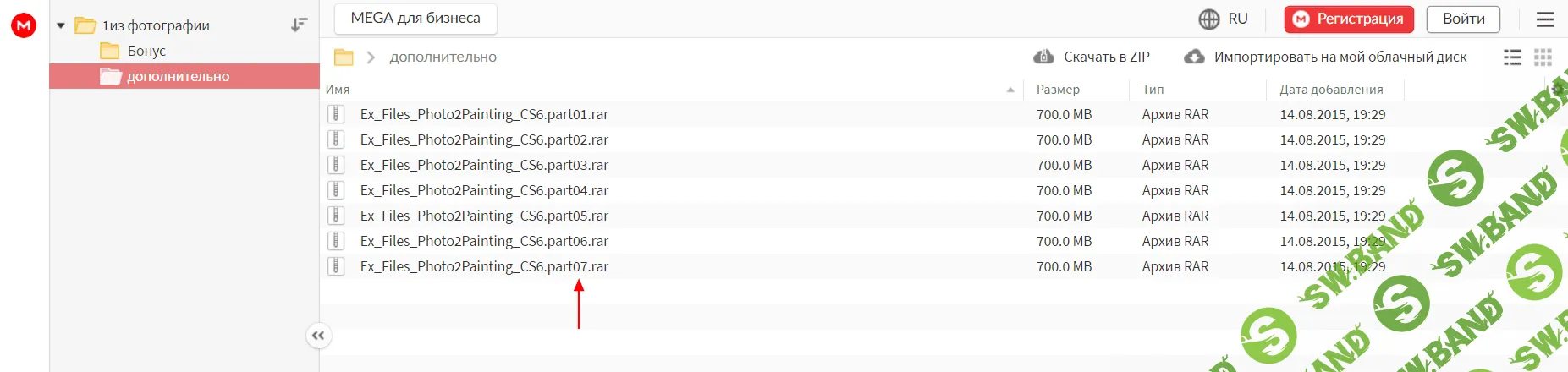Click Скачать в ZIP download button
This screenshot has height=372, width=1568.
tap(1092, 57)
